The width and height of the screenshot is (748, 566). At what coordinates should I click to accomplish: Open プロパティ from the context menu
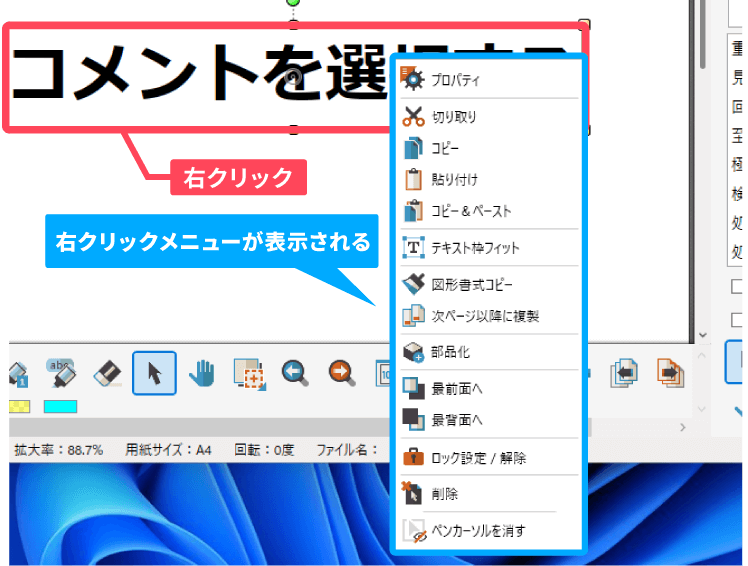455,80
